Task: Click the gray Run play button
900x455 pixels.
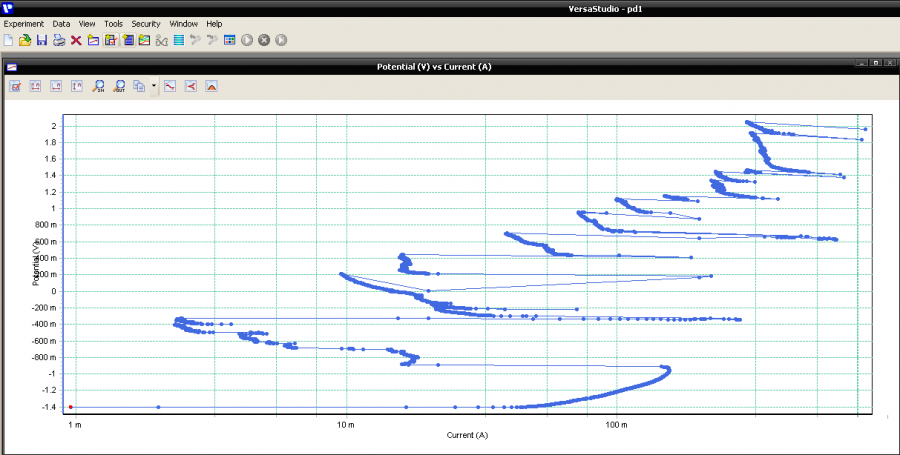Action: [x=247, y=40]
